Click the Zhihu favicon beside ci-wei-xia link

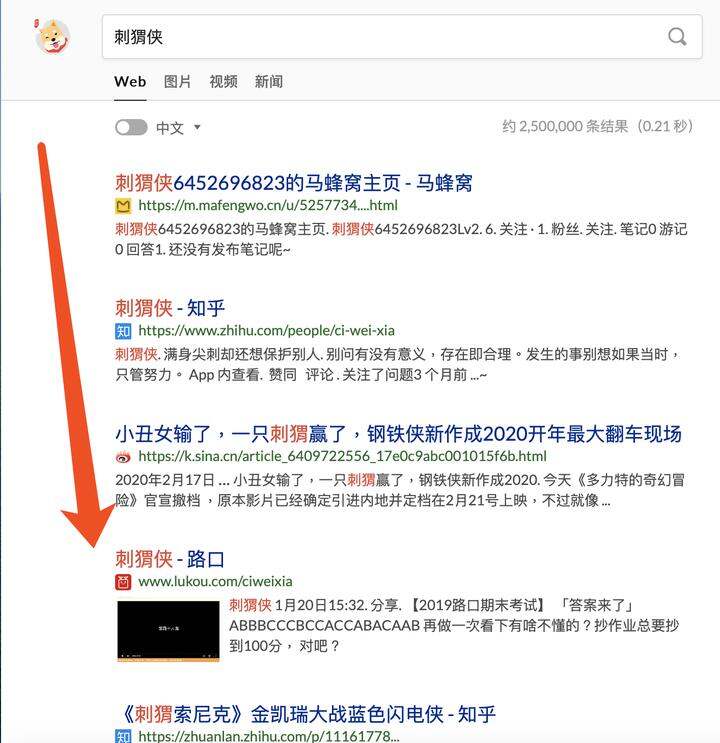pyautogui.click(x=123, y=331)
